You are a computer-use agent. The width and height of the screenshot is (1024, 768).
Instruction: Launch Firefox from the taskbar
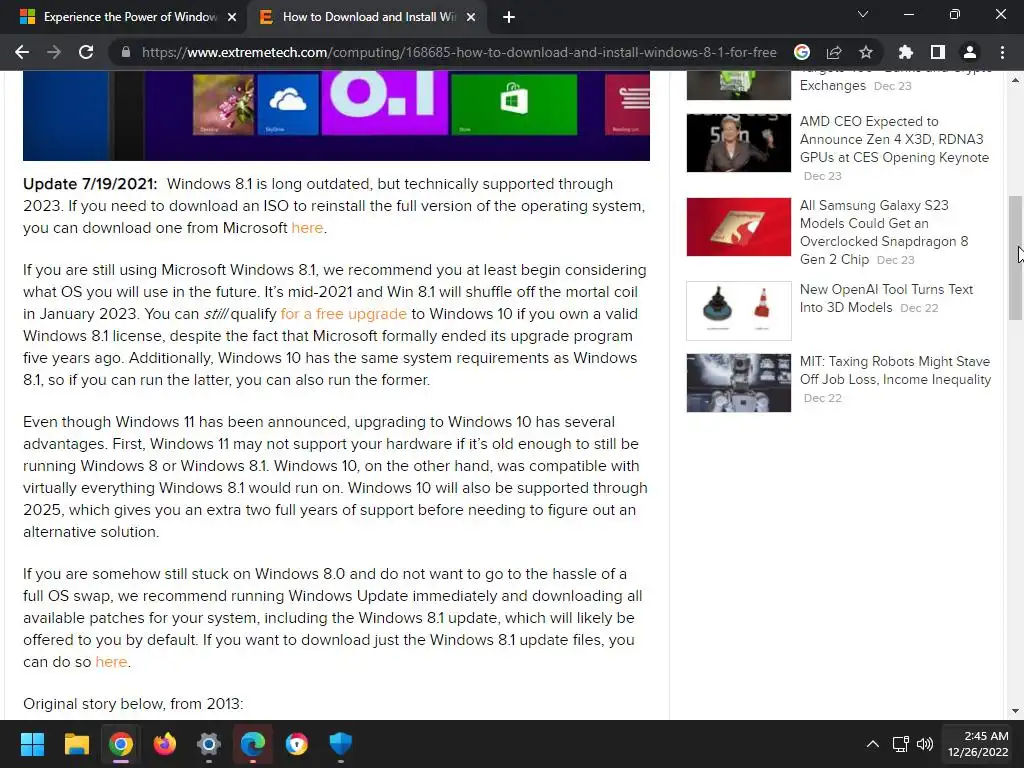(165, 744)
